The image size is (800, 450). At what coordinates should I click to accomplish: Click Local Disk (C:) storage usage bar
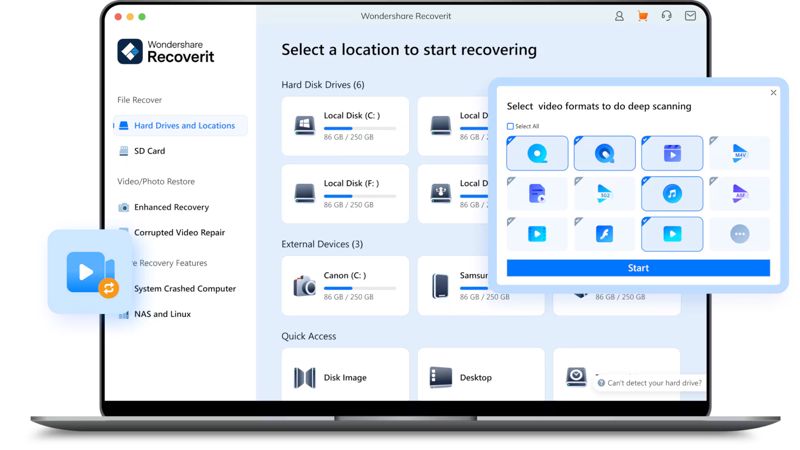[x=360, y=129]
